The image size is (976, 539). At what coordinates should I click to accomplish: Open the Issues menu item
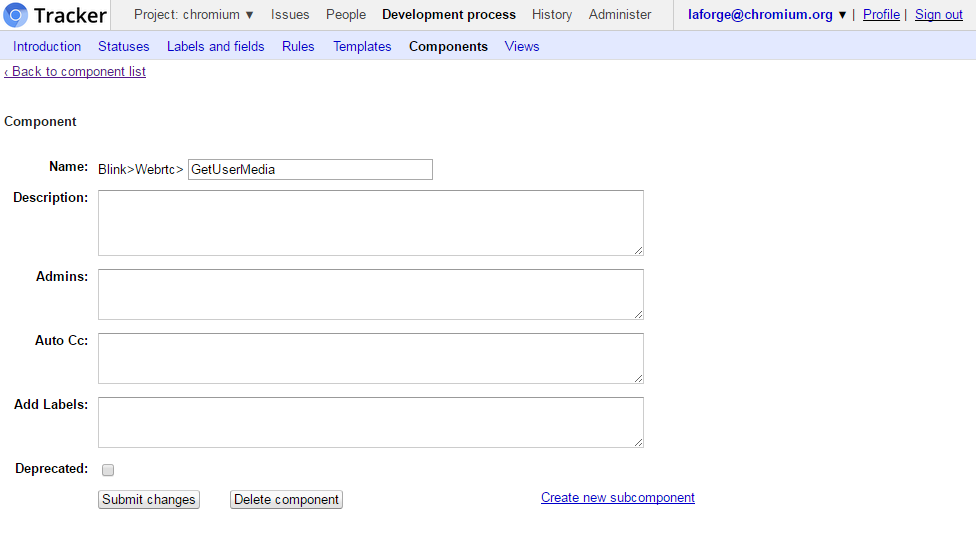point(290,14)
